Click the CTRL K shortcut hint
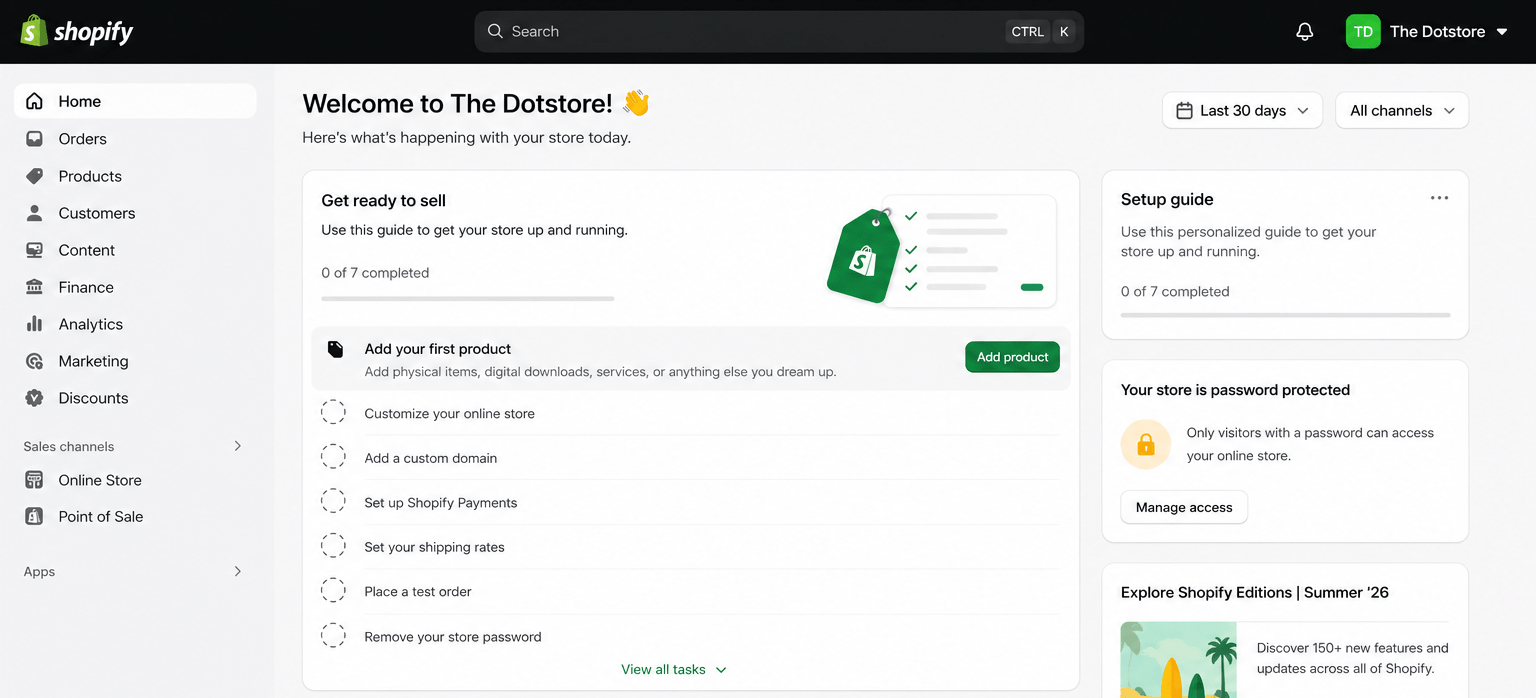Image resolution: width=1536 pixels, height=698 pixels. click(x=1041, y=32)
